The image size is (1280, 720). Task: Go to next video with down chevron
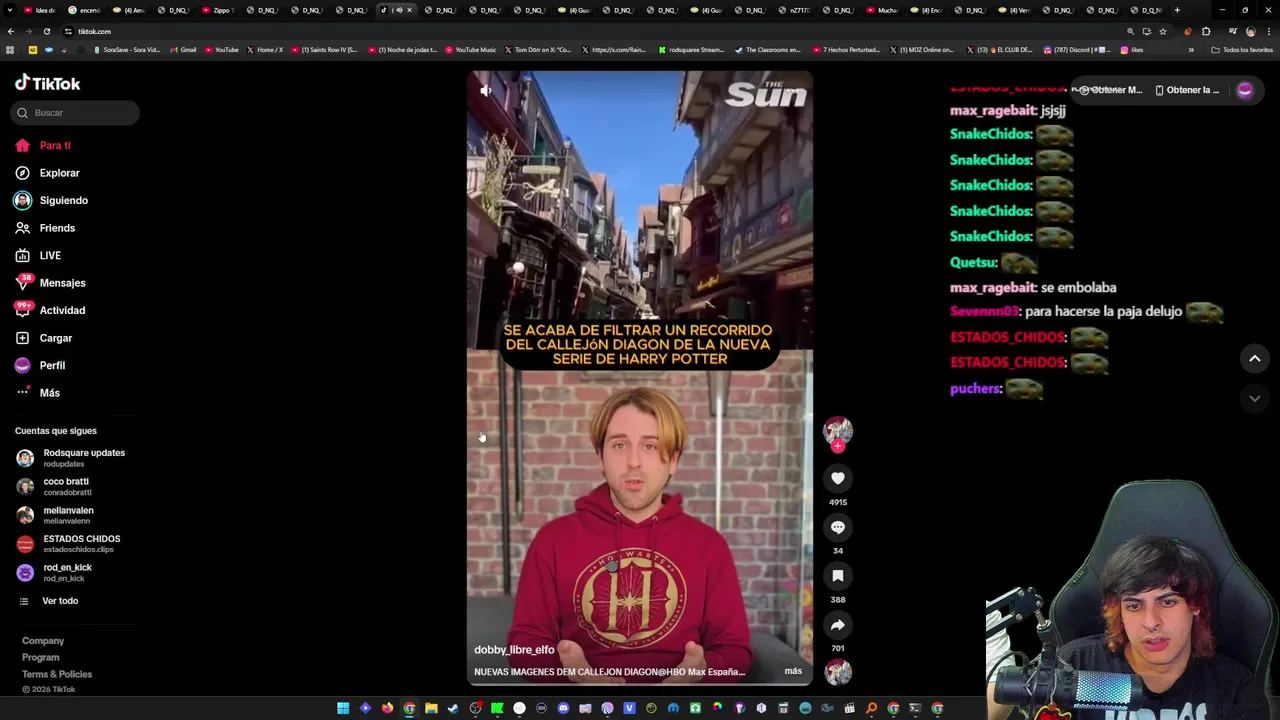(x=1255, y=398)
